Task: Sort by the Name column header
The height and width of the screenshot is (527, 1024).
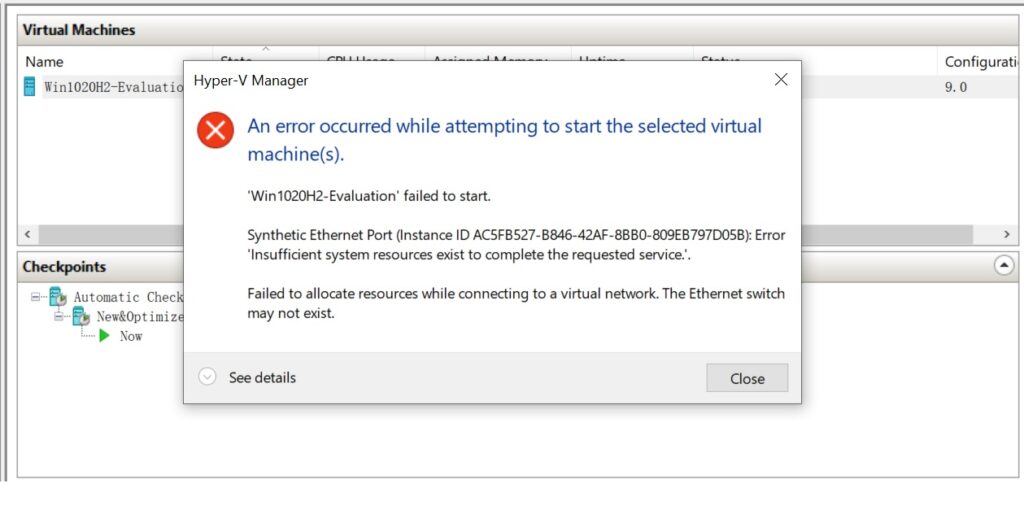Action: 44,62
